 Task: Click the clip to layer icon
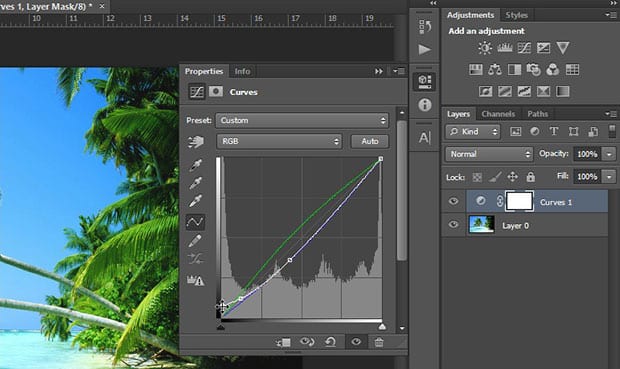click(x=283, y=342)
